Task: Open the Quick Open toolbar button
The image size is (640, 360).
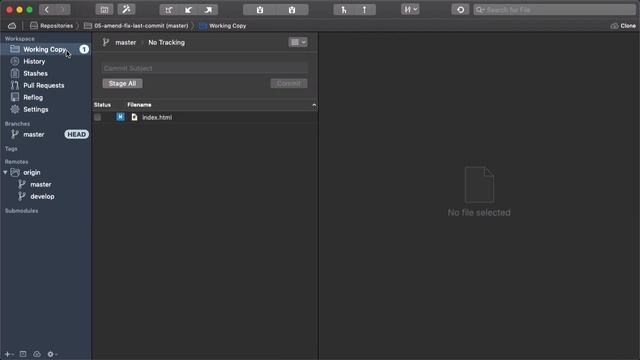Action: tap(104, 9)
